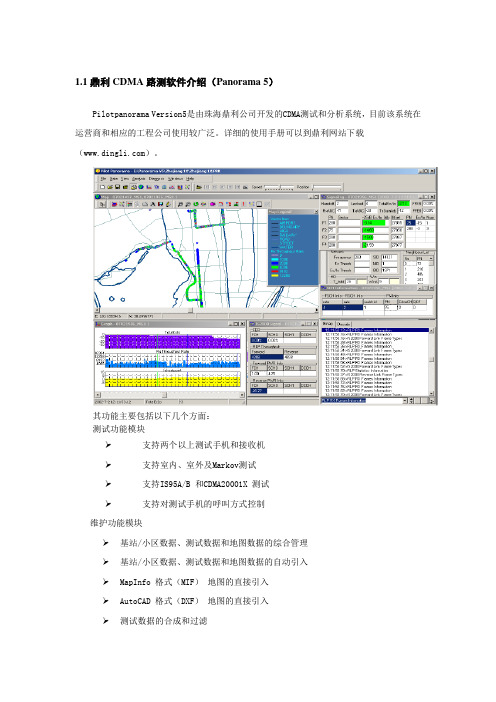Click bullet '测试数据的合成和过滤'
This screenshot has height=702, width=496.
coord(163,621)
